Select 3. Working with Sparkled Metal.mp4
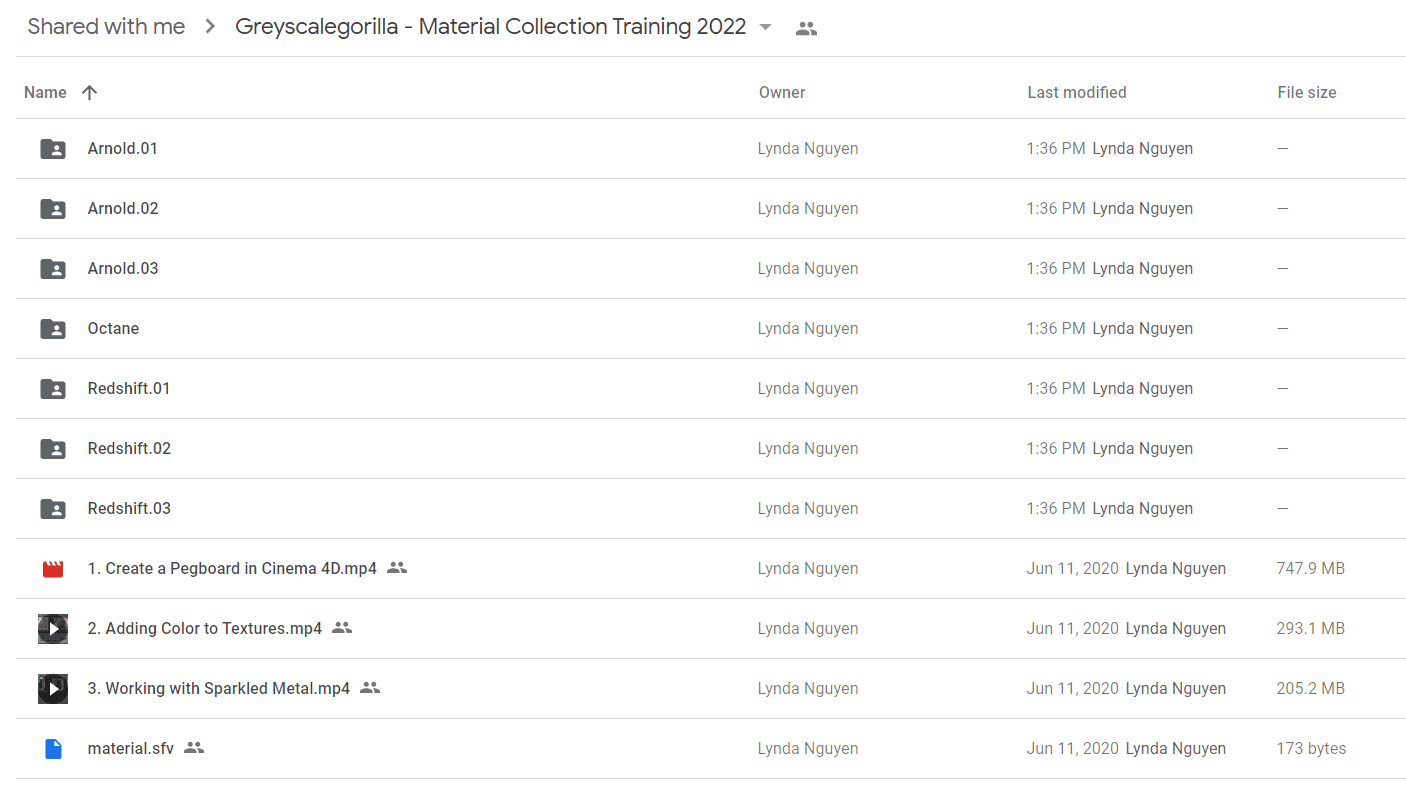Screen dimensions: 1406x785 [x=219, y=689]
